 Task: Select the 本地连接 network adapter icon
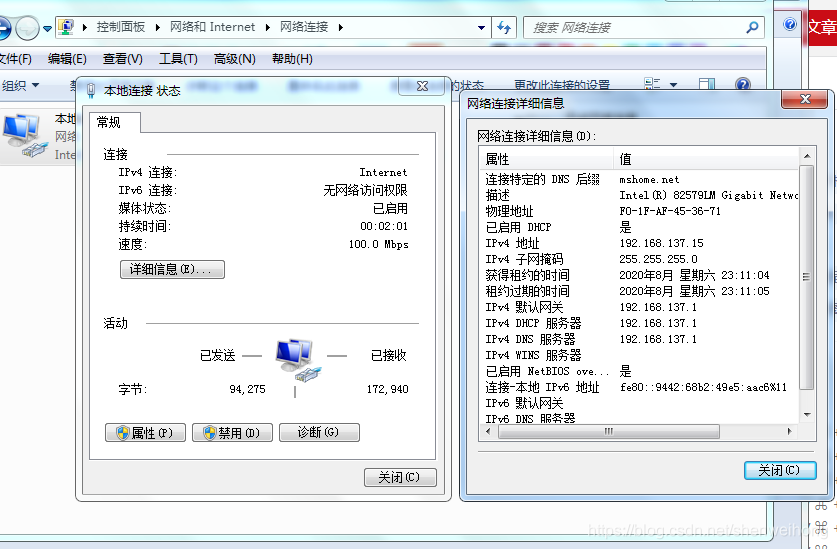click(24, 134)
